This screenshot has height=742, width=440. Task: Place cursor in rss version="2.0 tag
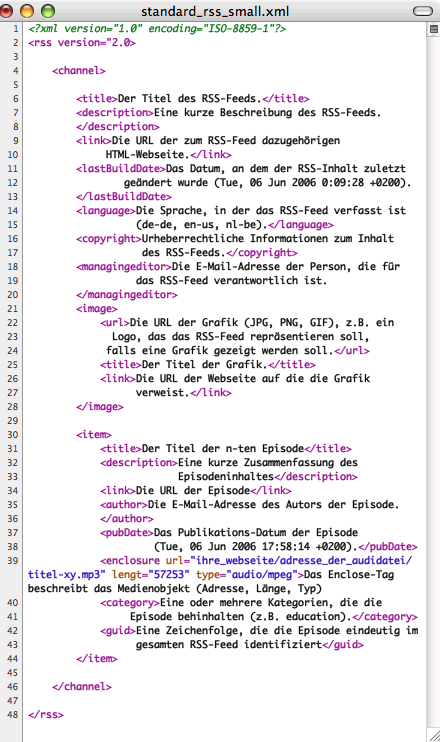tap(82, 43)
